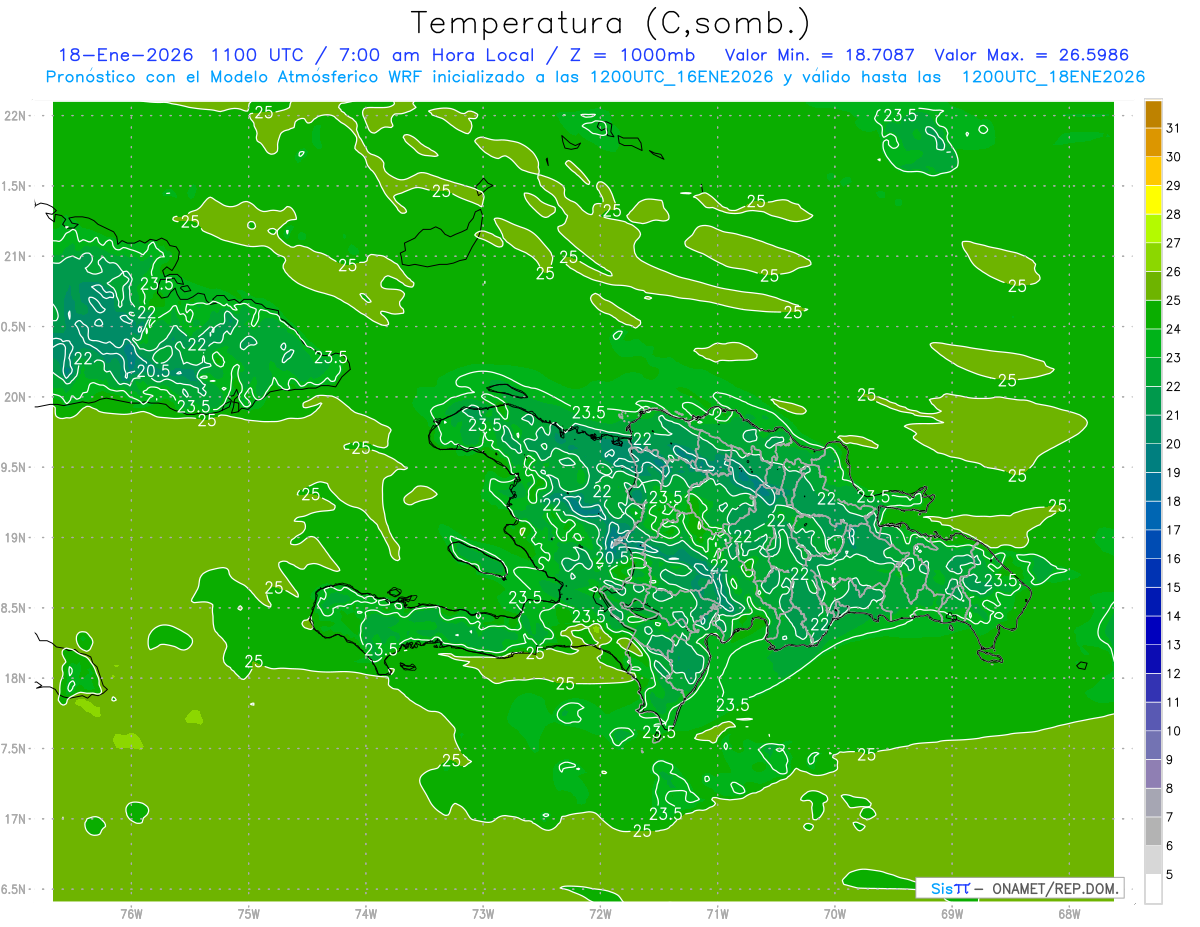Click the legend scale value 31

(x=1174, y=128)
